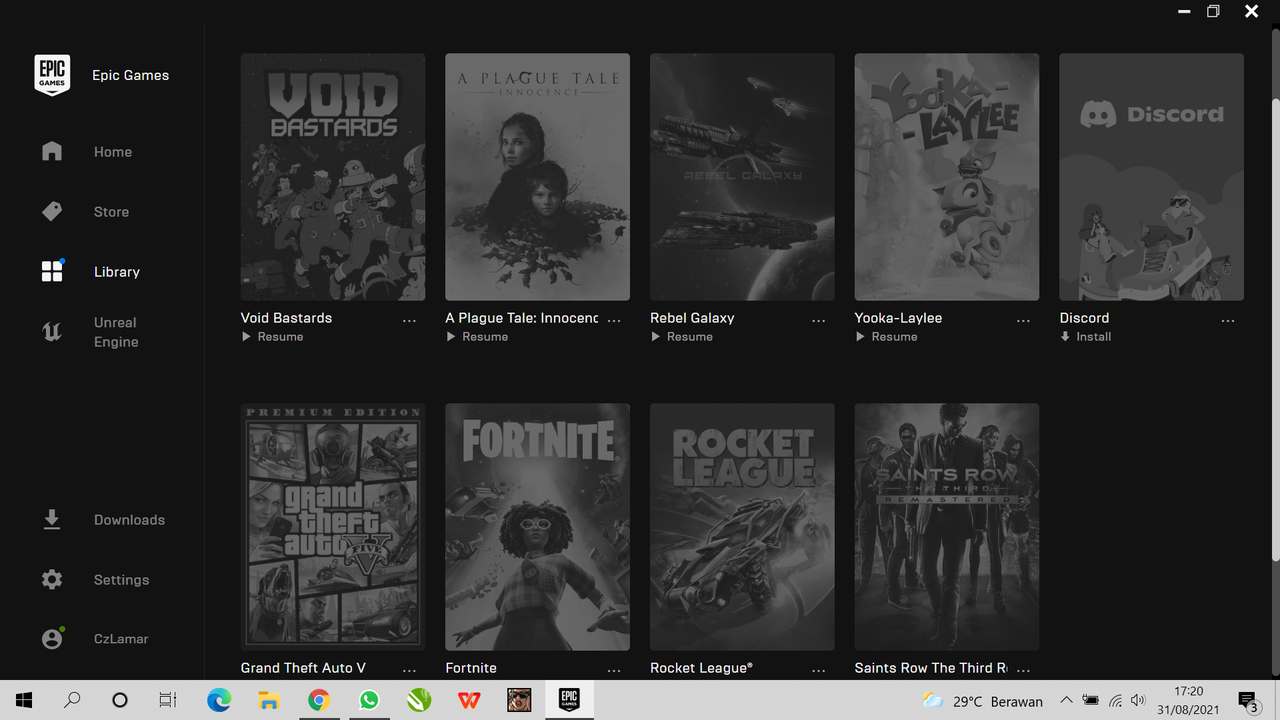Open Settings gear in sidebar
1280x720 pixels.
tap(52, 580)
